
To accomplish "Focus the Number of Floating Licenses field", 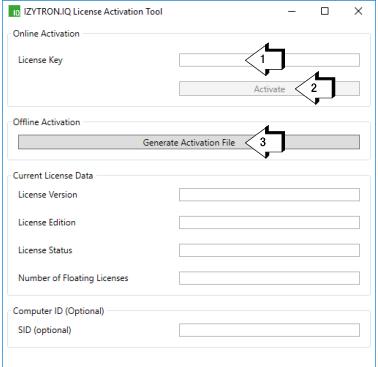I will tap(269, 278).
